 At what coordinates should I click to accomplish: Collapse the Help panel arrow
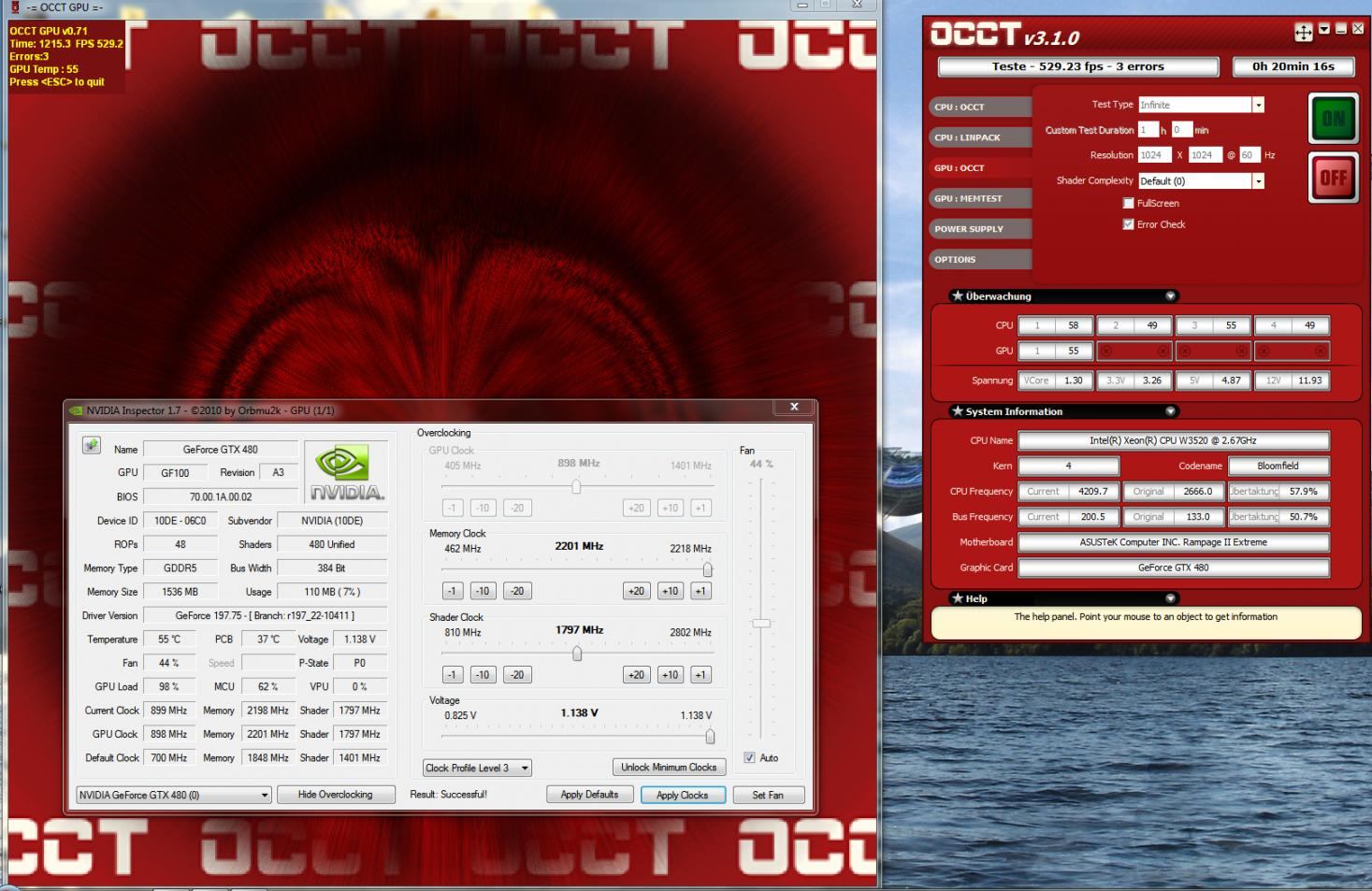(x=1170, y=598)
